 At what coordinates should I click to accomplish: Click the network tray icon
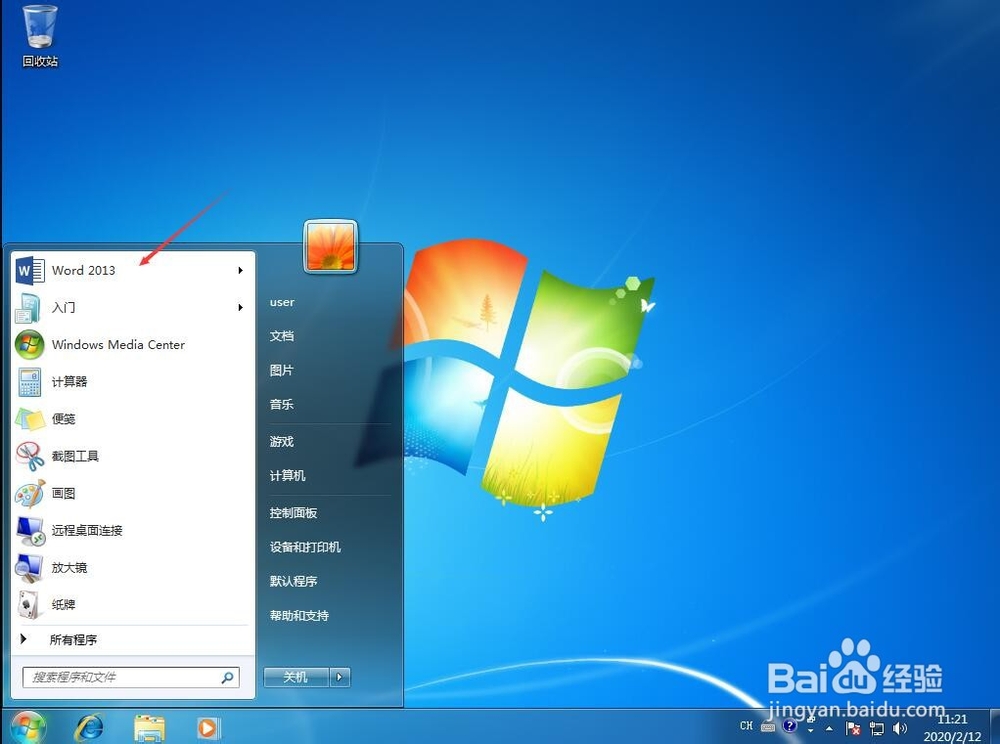(877, 728)
